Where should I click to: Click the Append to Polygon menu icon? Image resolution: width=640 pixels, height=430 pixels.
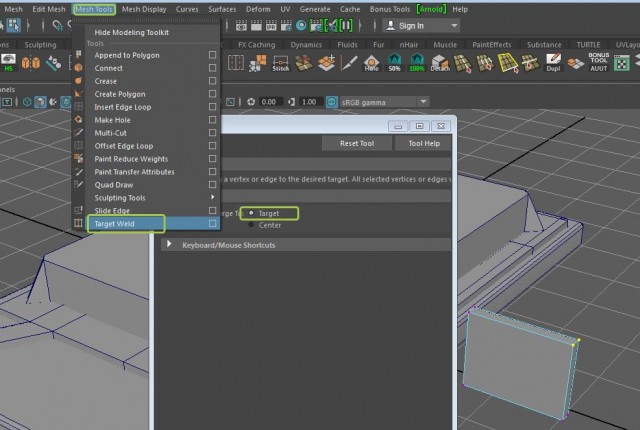78,55
